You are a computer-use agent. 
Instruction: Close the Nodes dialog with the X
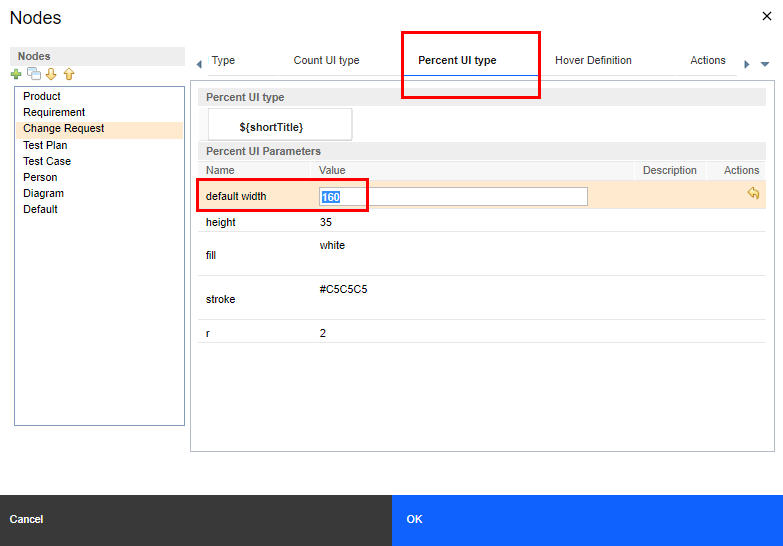tap(767, 16)
